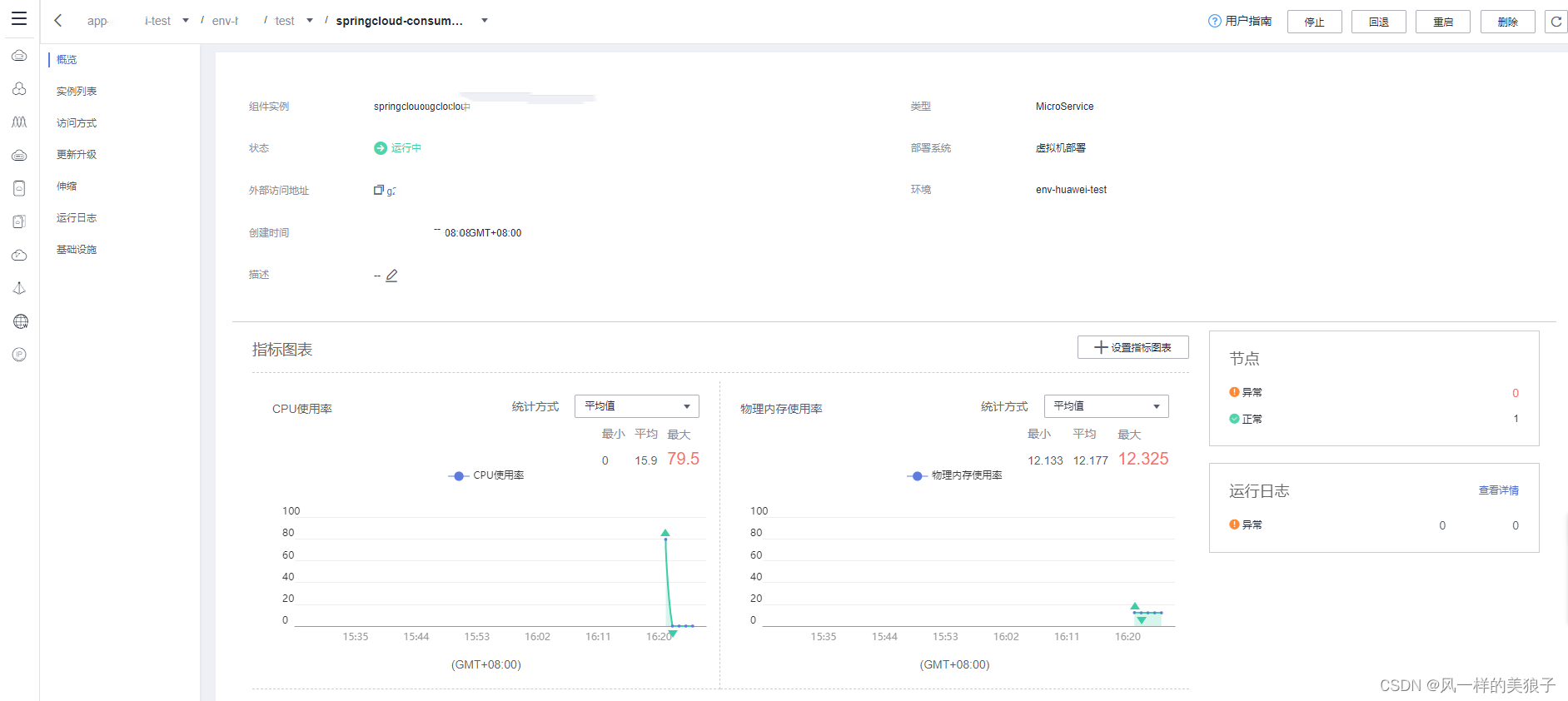This screenshot has height=701, width=1568.
Task: Go back with the left arrow icon
Action: (x=57, y=20)
